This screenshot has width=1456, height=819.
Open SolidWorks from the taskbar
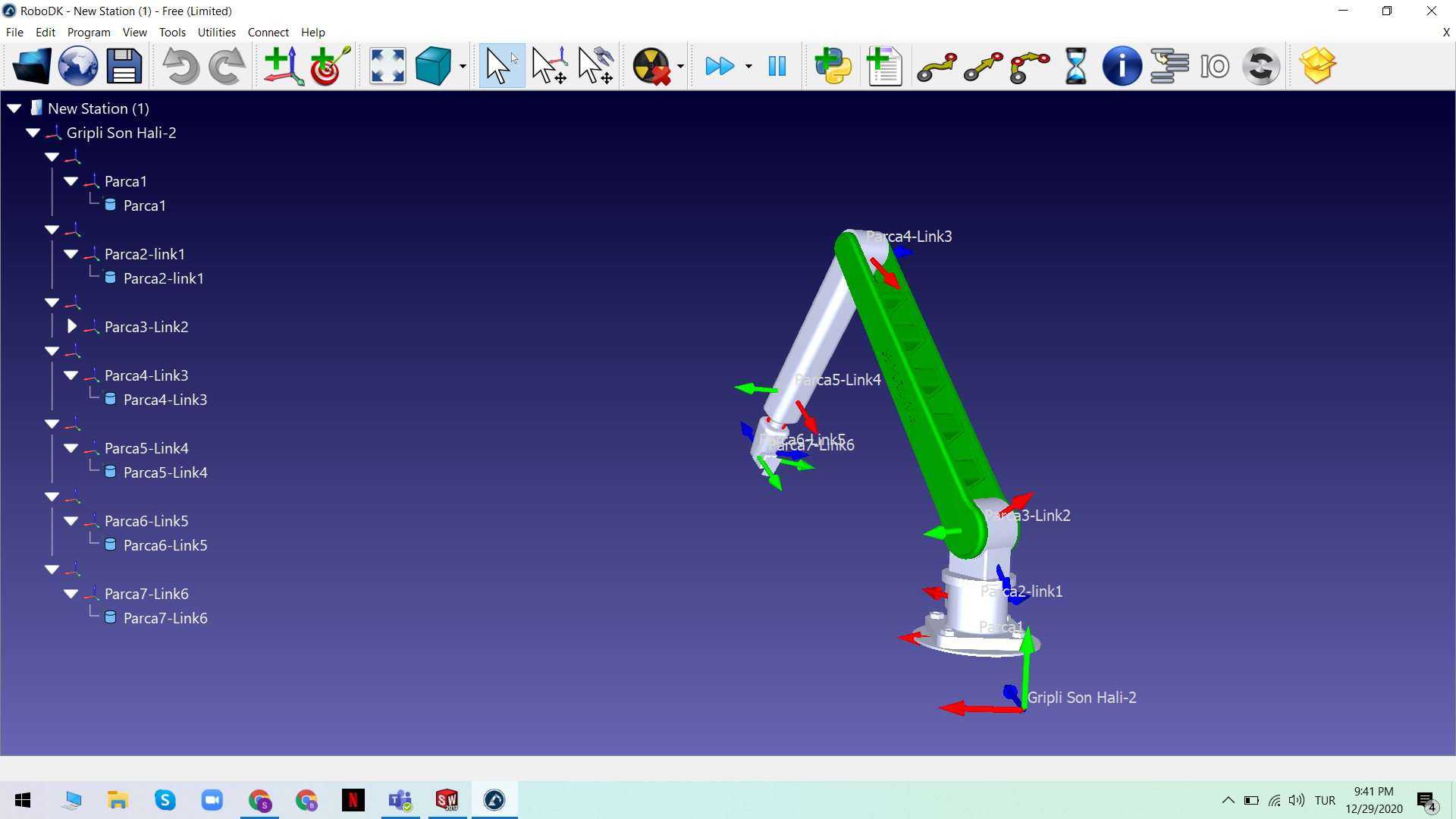447,800
